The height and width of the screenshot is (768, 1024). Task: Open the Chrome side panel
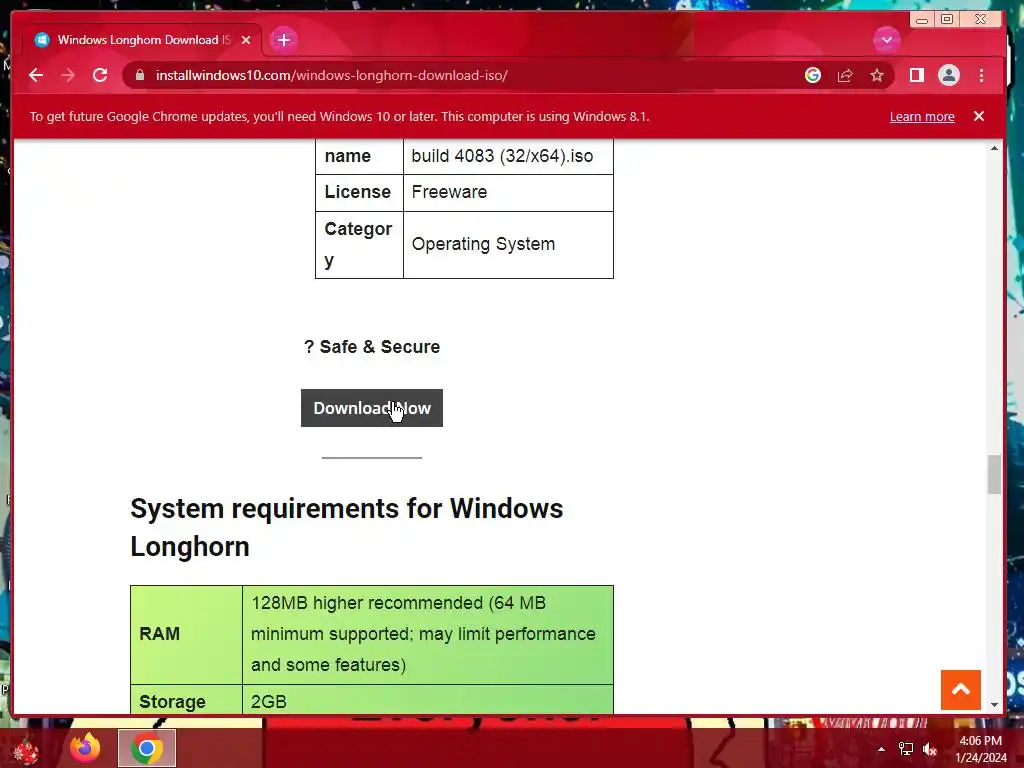click(x=917, y=76)
